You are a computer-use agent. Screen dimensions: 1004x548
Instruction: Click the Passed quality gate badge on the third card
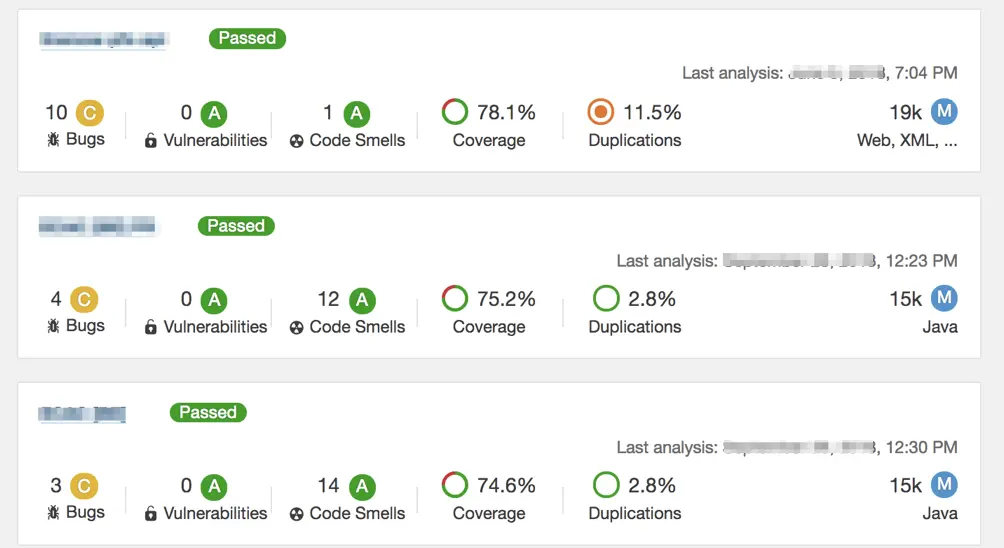point(208,412)
